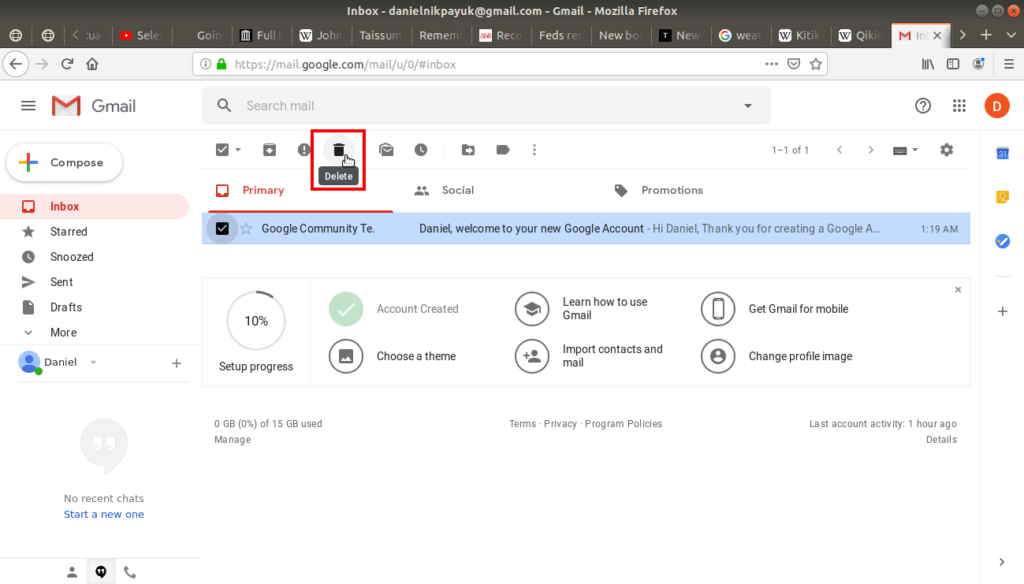
Task: Open Google Keep side panel icon
Action: coord(1002,197)
